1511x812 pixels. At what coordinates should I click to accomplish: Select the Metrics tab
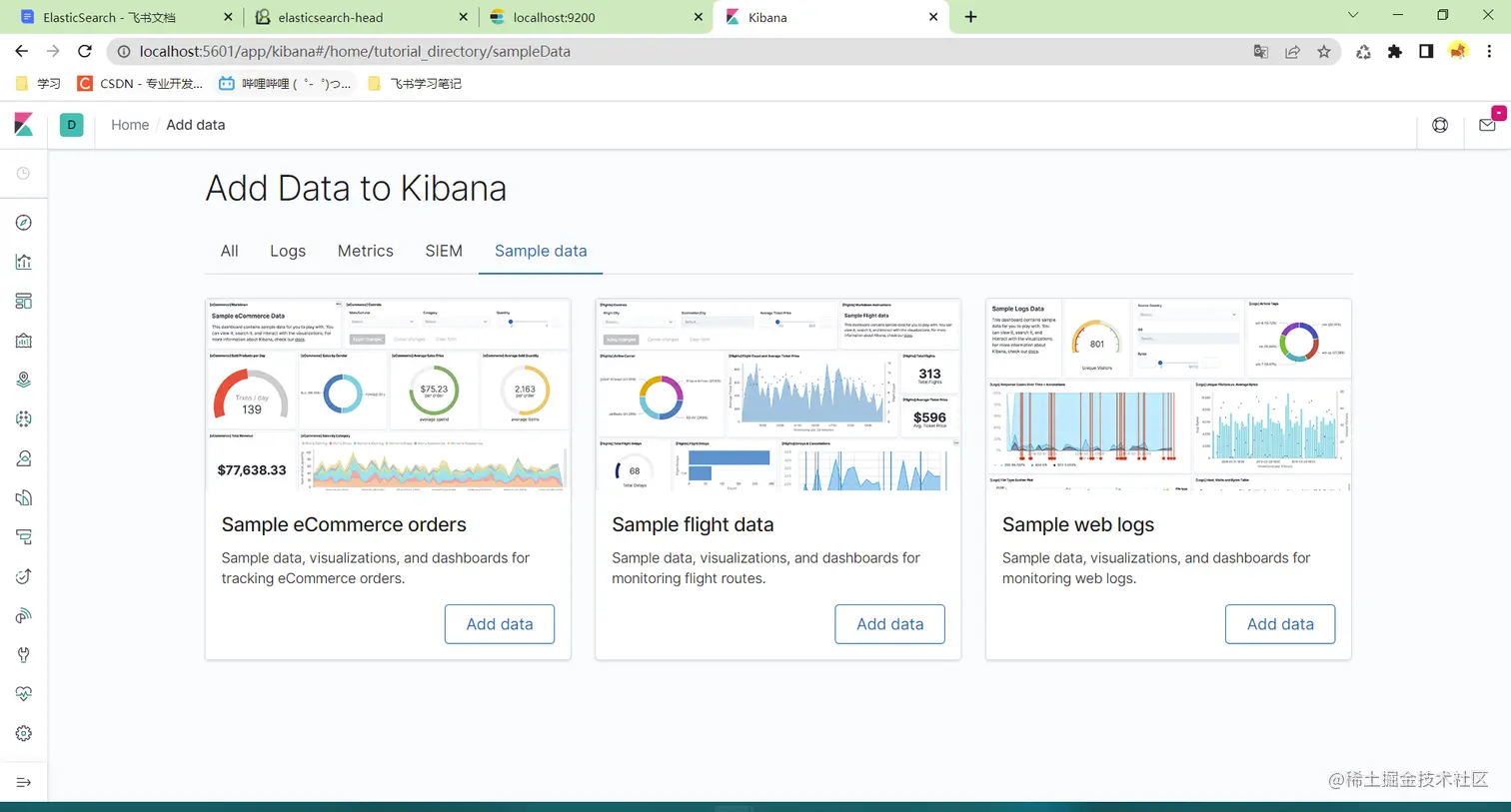point(366,251)
